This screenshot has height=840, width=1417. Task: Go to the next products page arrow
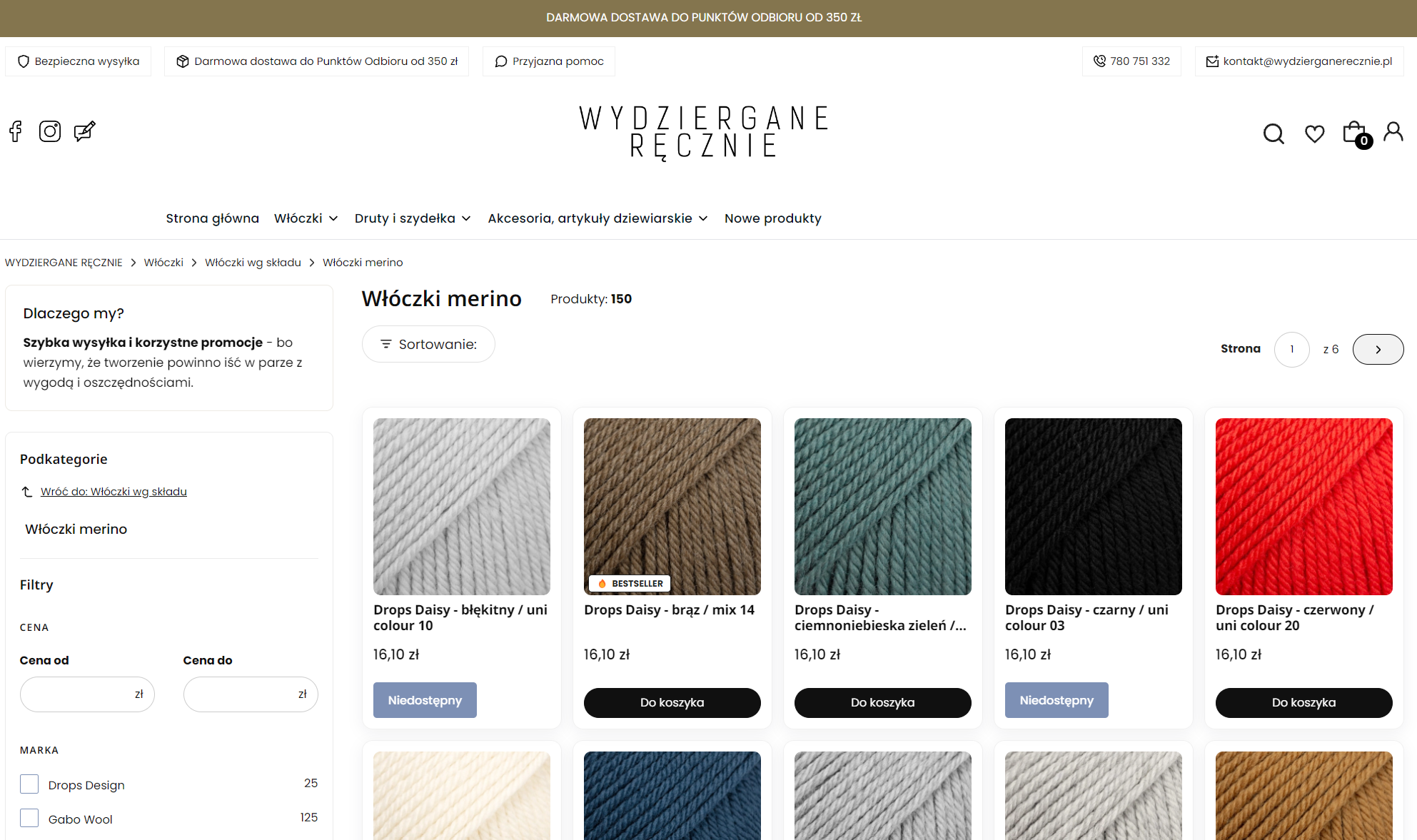coord(1378,349)
